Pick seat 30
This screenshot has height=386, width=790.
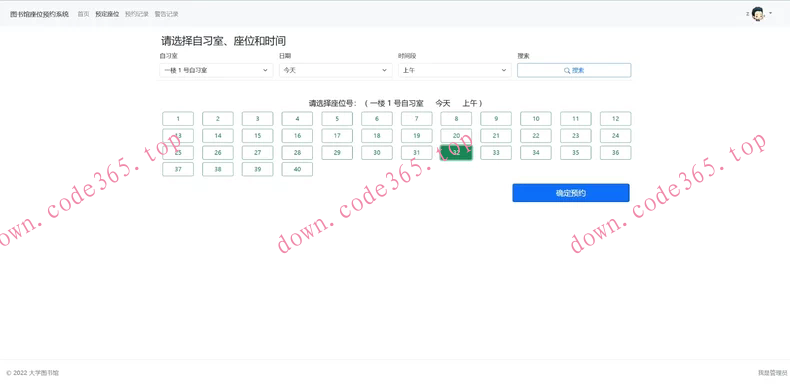pos(377,153)
